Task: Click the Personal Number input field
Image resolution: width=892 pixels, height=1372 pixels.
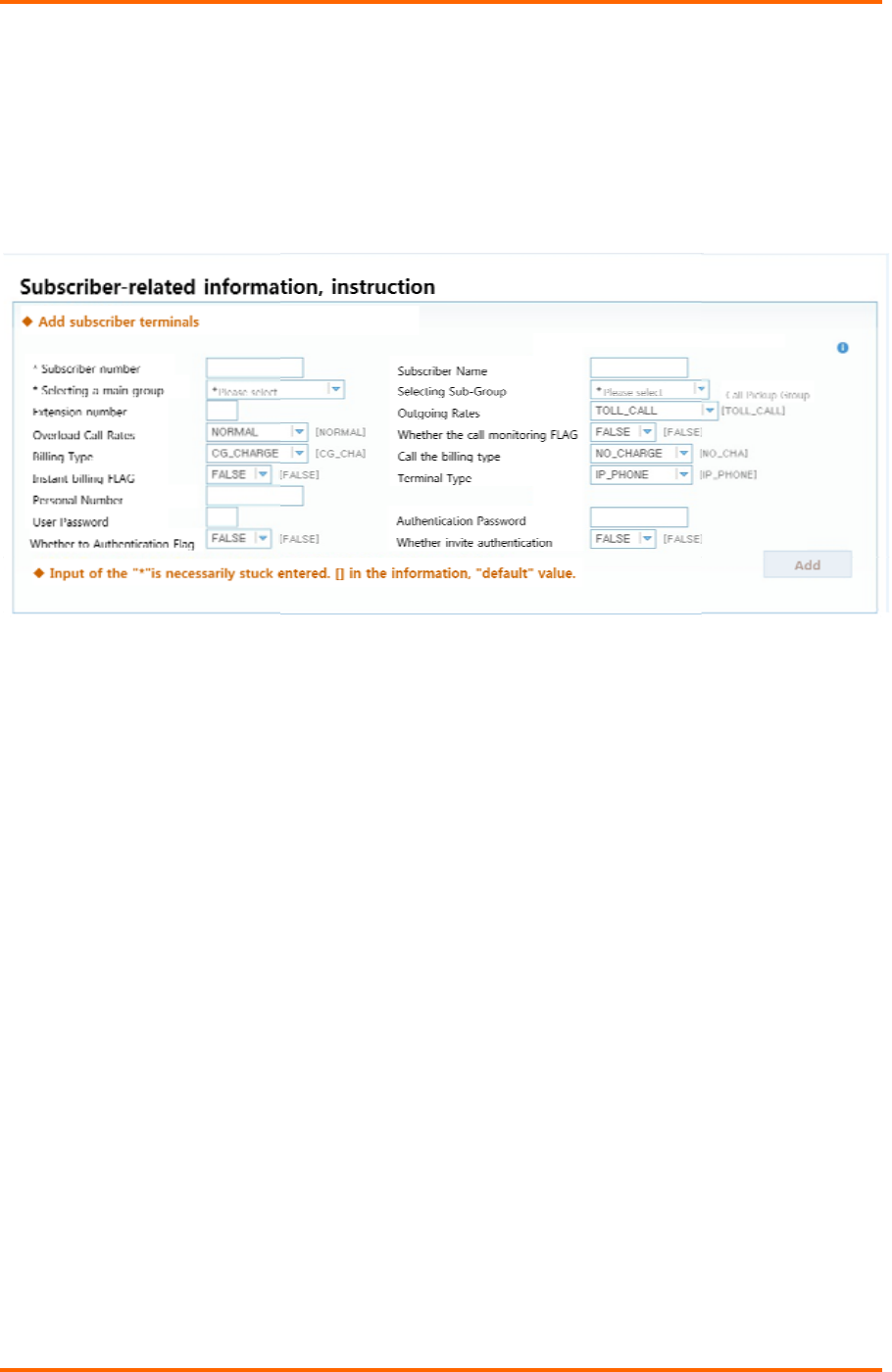Action: point(255,497)
